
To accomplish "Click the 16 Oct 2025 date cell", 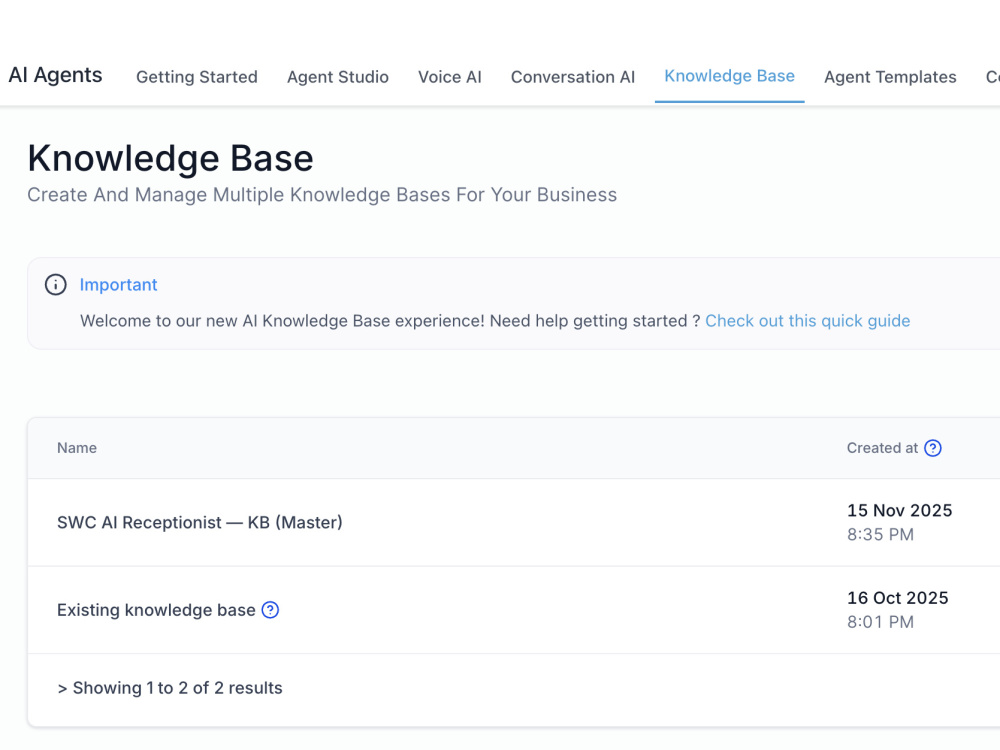I will click(897, 598).
